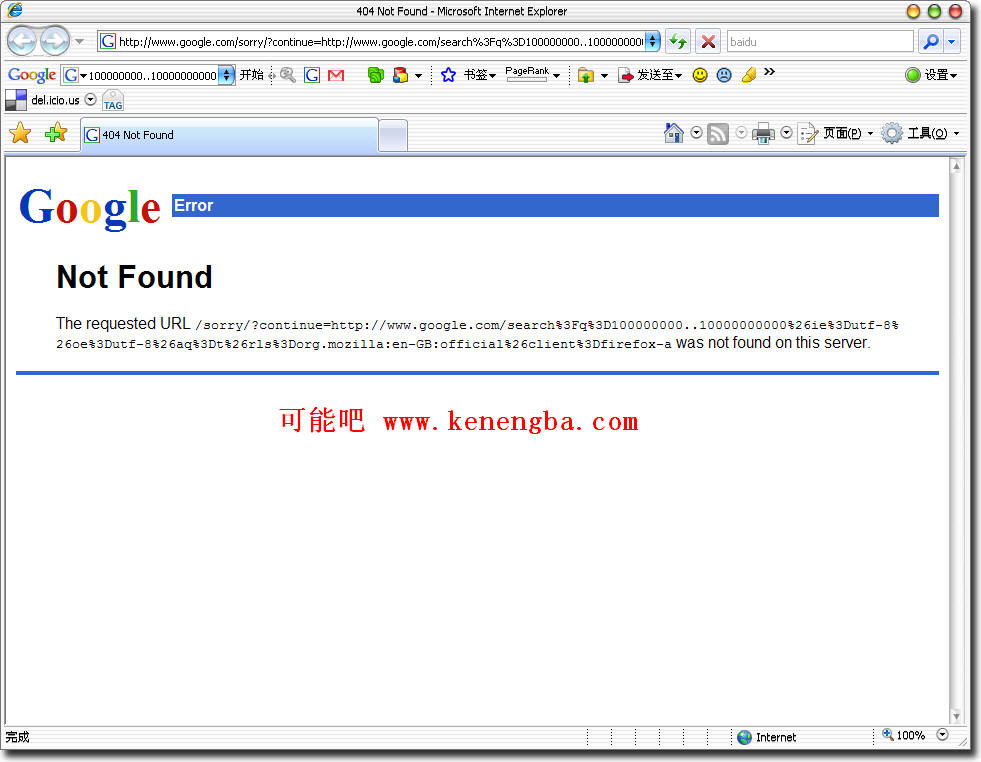
Task: Click the red Stop loading icon
Action: [x=708, y=42]
